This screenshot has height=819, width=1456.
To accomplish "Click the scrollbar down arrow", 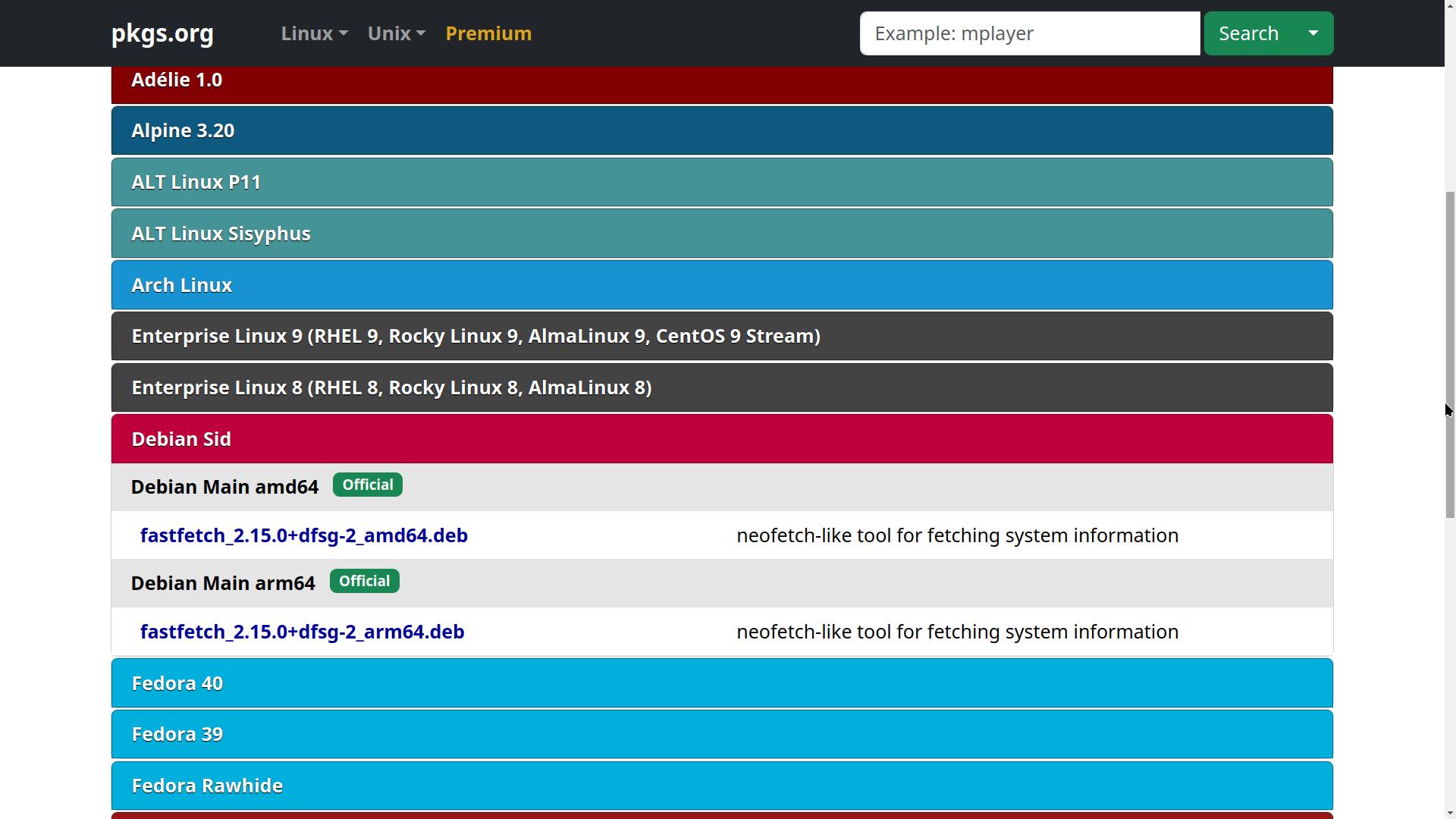I will coord(1450,812).
